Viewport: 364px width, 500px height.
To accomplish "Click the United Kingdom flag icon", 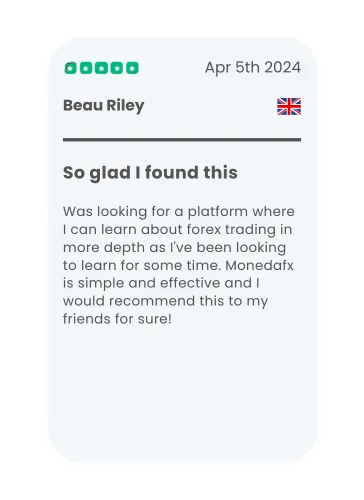I will coord(289,106).
